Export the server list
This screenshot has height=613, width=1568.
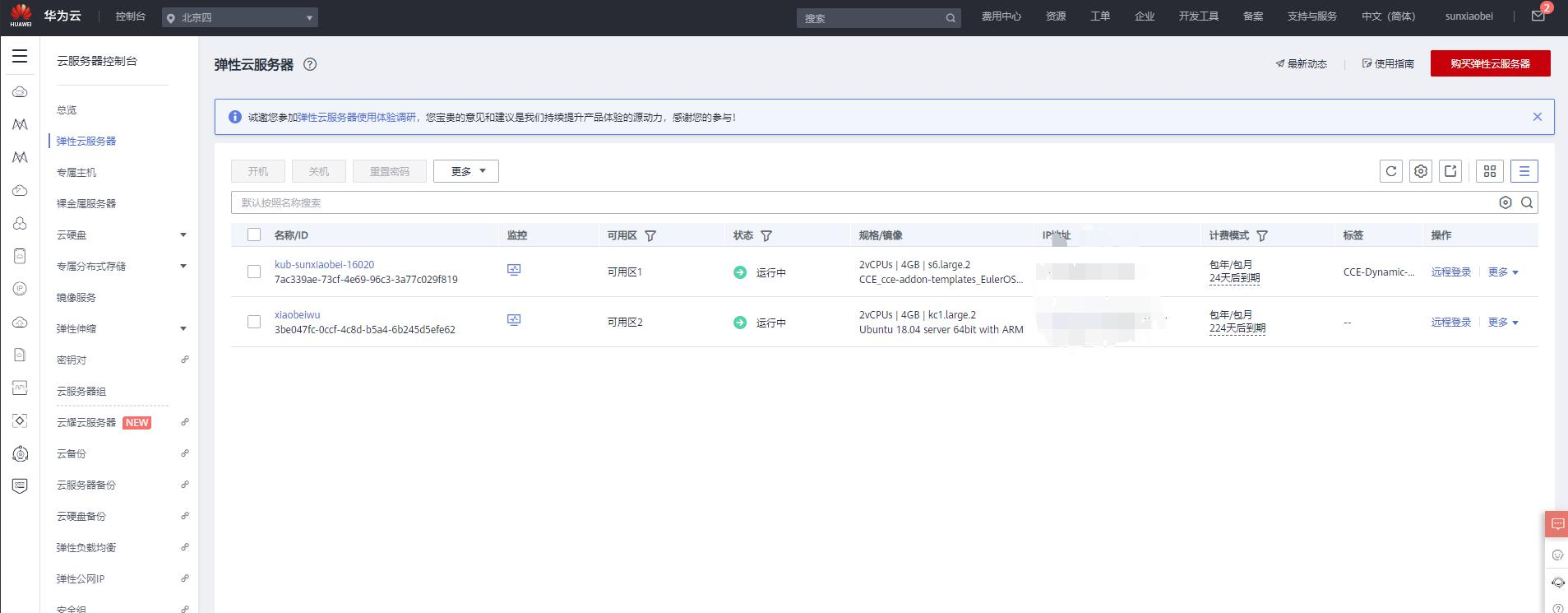click(x=1450, y=171)
